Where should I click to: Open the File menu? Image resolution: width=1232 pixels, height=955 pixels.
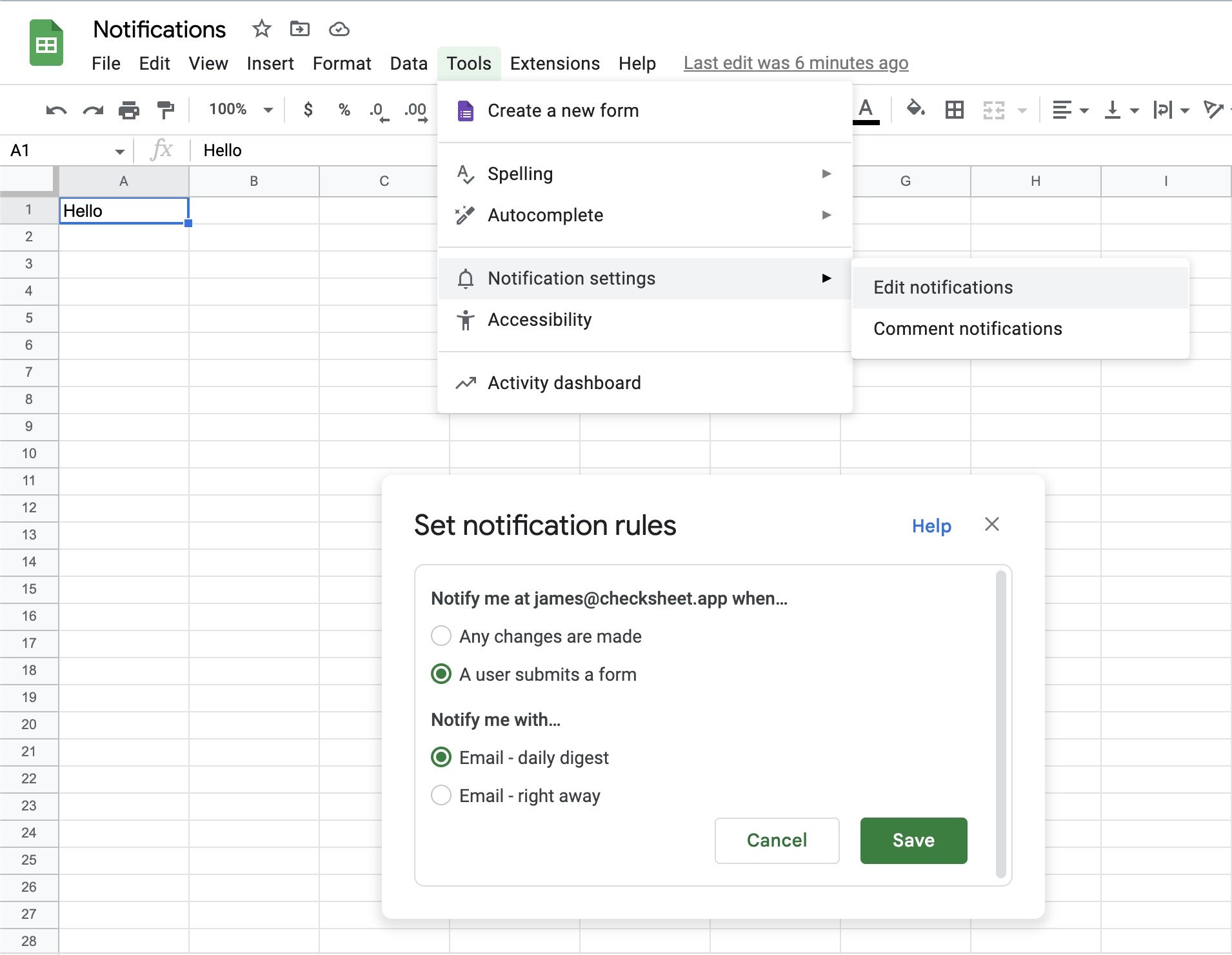coord(106,63)
